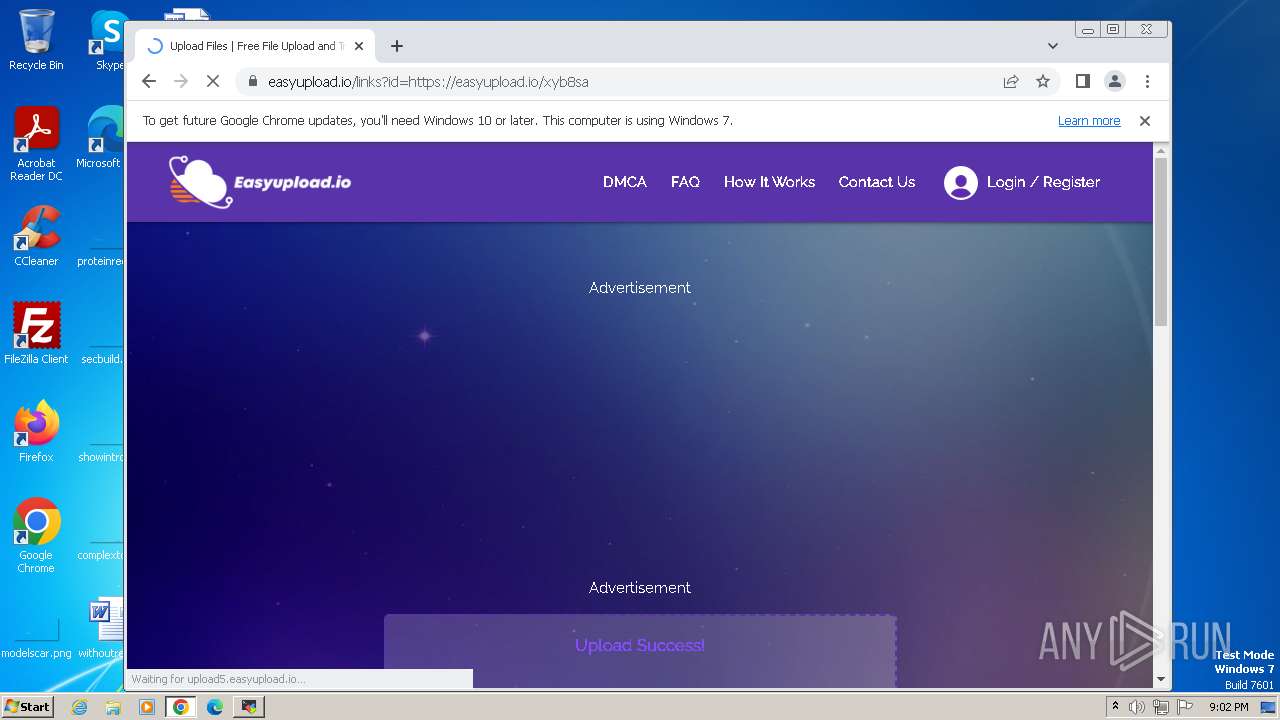Image resolution: width=1280 pixels, height=720 pixels.
Task: Open Contact Us page
Action: tap(877, 182)
